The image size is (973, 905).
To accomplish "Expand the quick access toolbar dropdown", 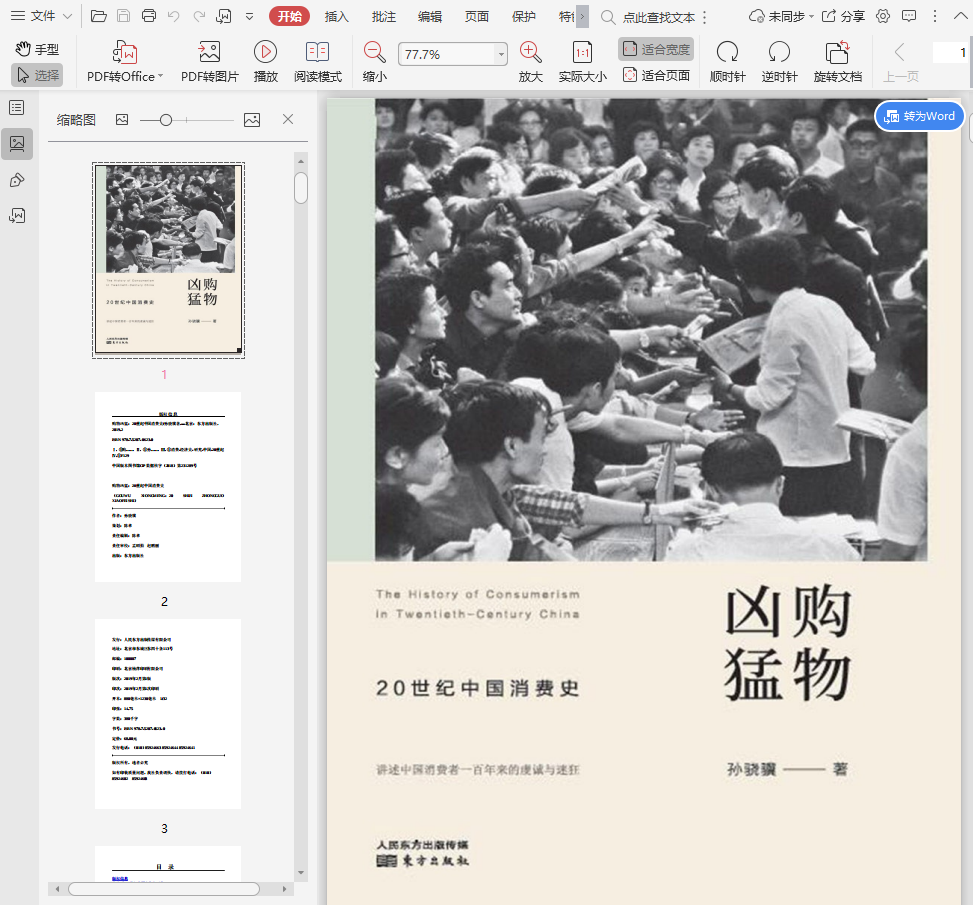I will click(249, 17).
